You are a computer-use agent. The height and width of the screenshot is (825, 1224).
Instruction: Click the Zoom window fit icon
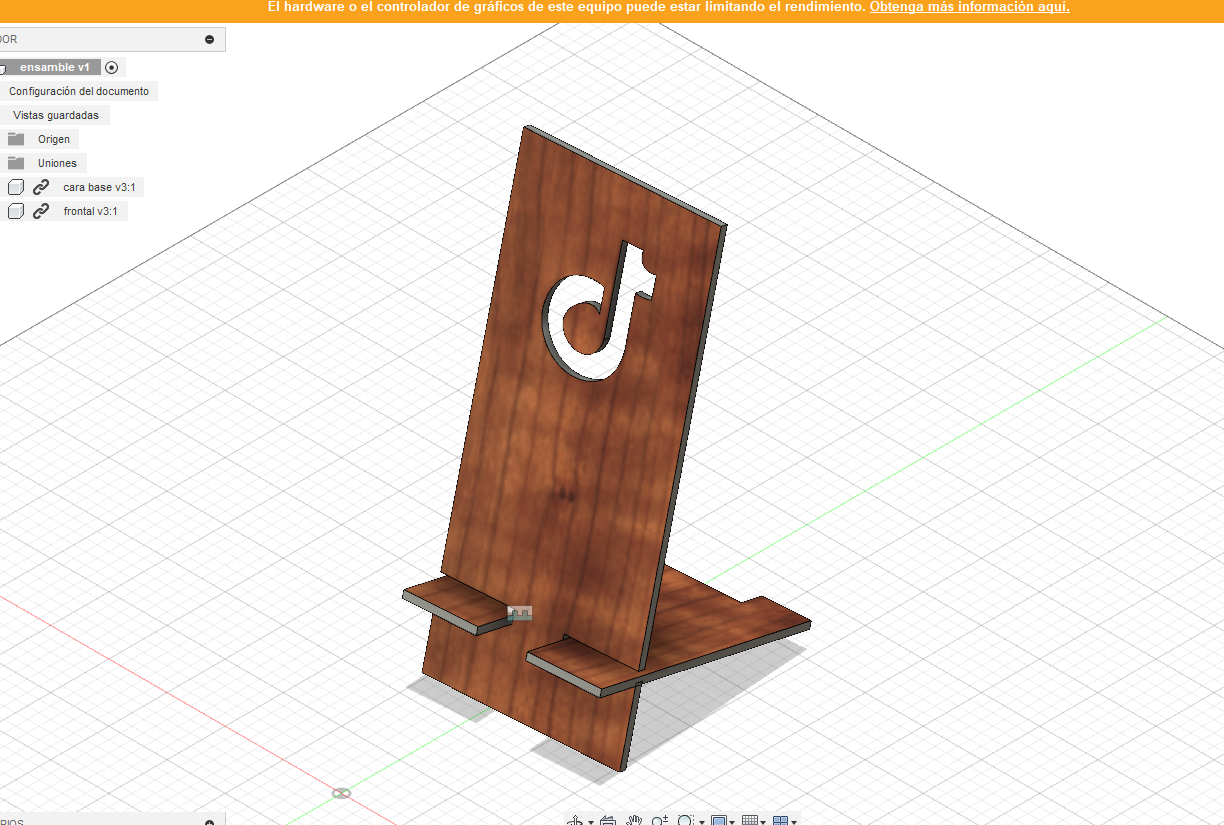coord(685,820)
